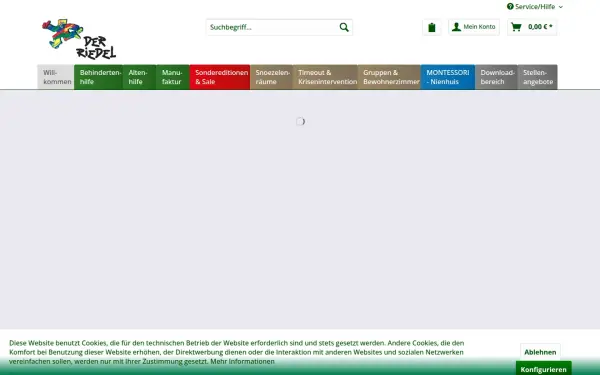Click the shopping cart icon
The width and height of the screenshot is (600, 375).
pyautogui.click(x=516, y=27)
